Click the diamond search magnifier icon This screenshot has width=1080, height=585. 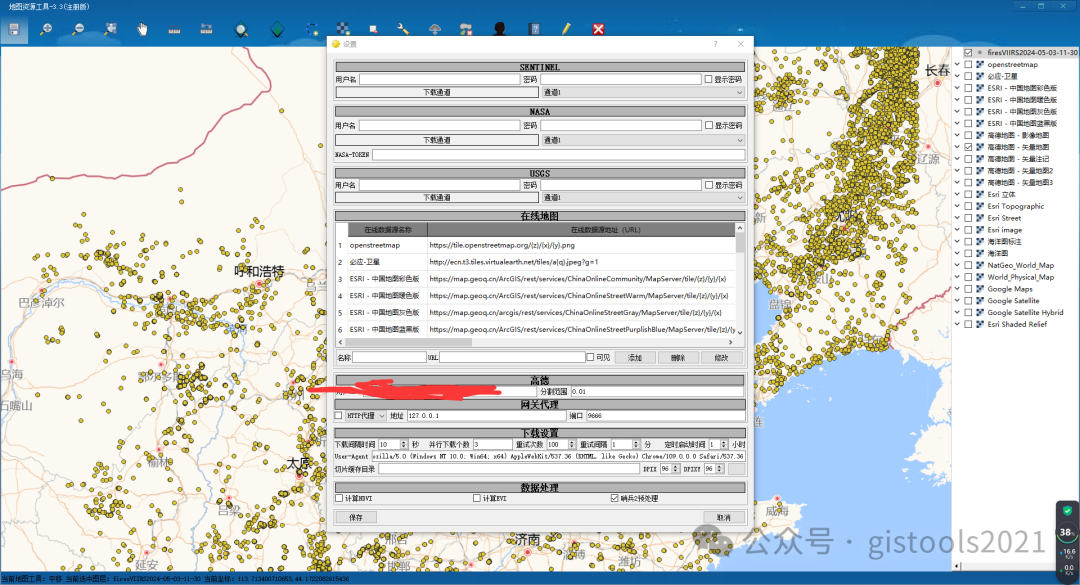[241, 30]
